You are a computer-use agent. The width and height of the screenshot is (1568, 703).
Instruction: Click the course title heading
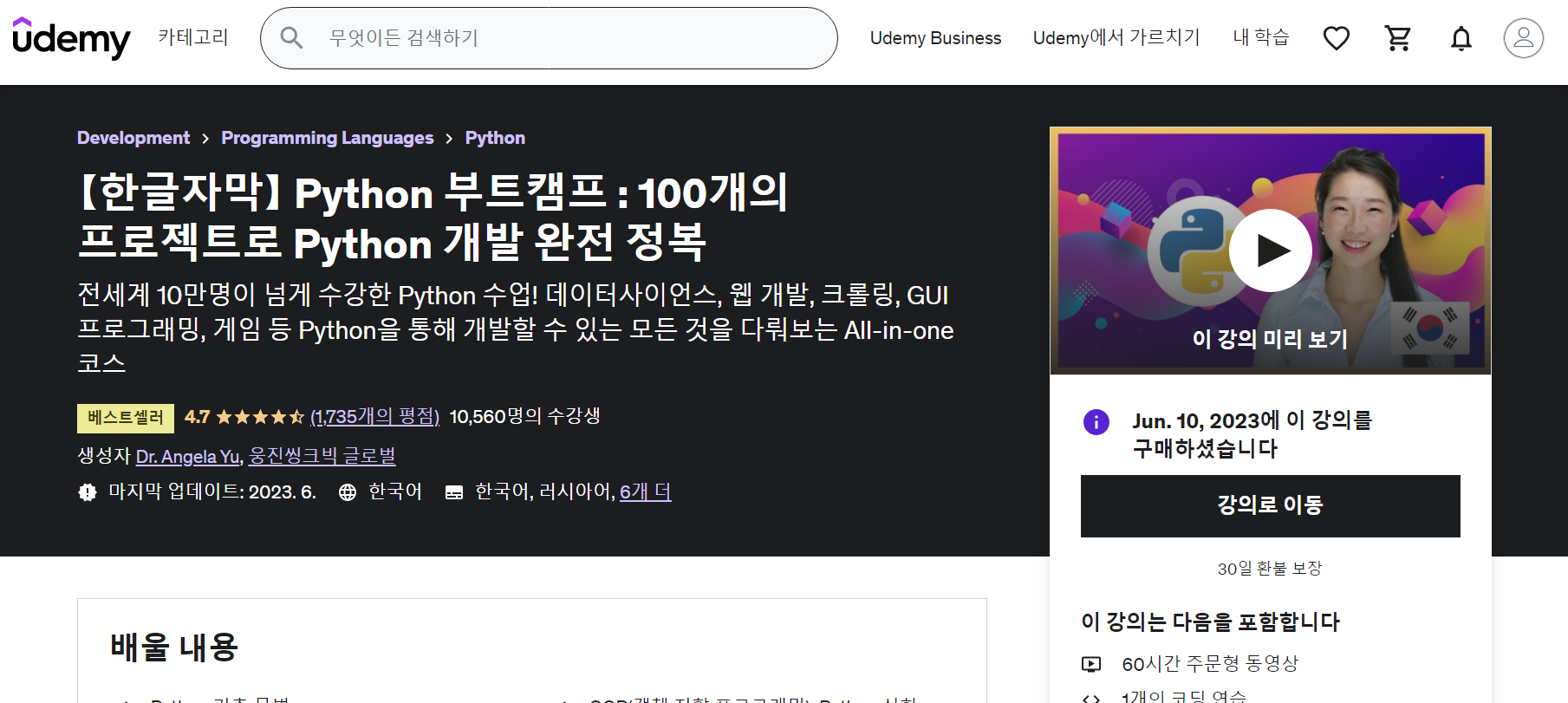click(x=433, y=218)
